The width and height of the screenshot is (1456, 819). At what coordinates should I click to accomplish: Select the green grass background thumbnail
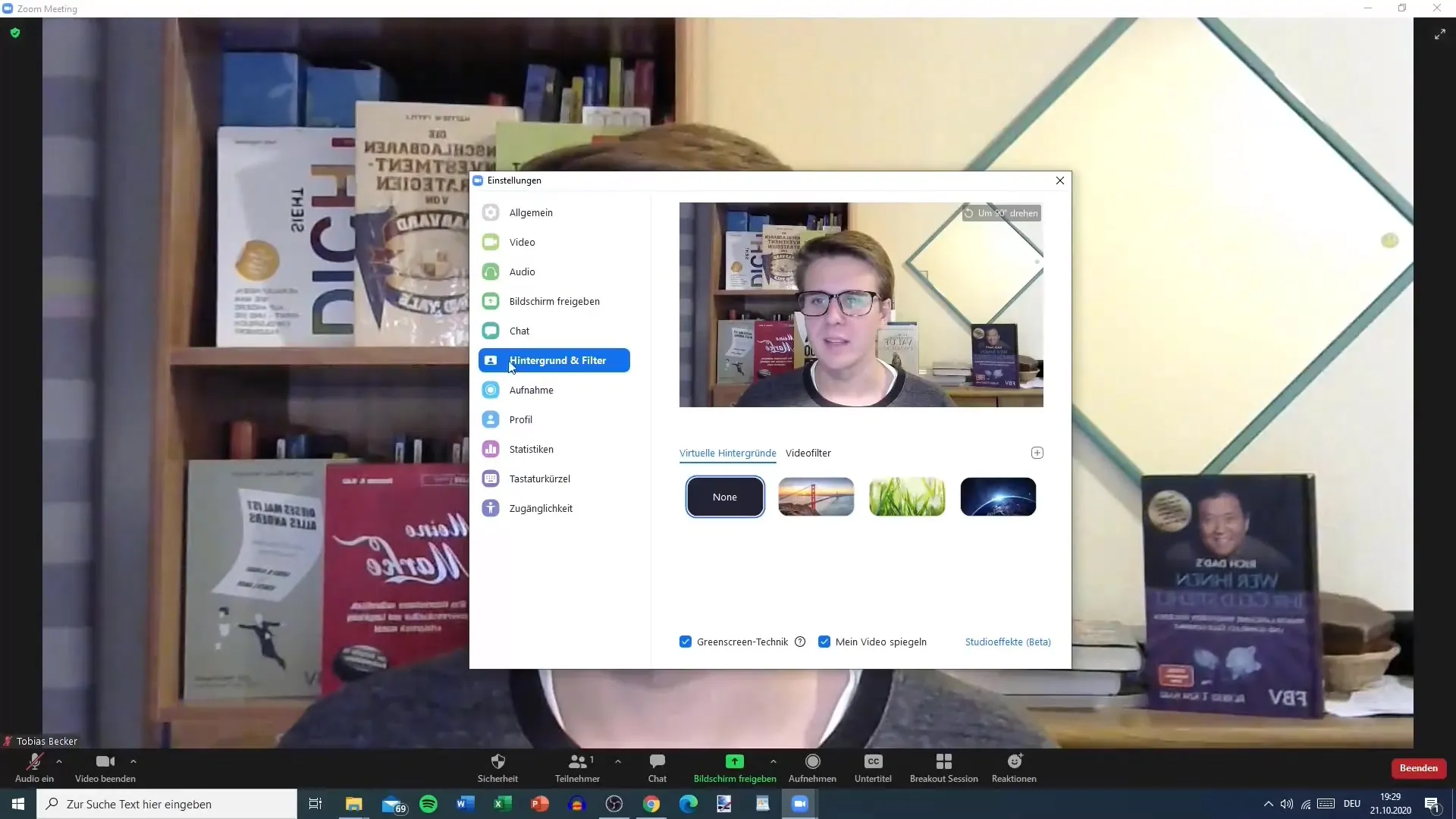click(x=907, y=497)
